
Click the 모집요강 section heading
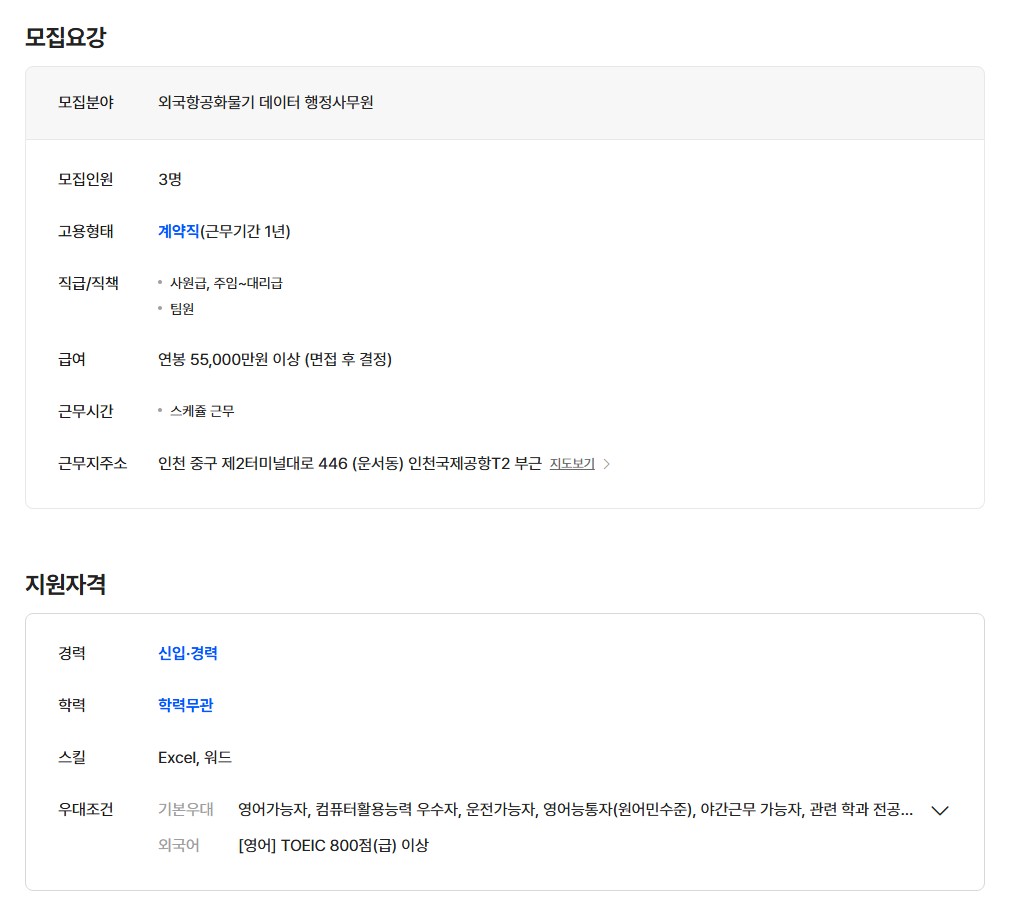coord(66,38)
